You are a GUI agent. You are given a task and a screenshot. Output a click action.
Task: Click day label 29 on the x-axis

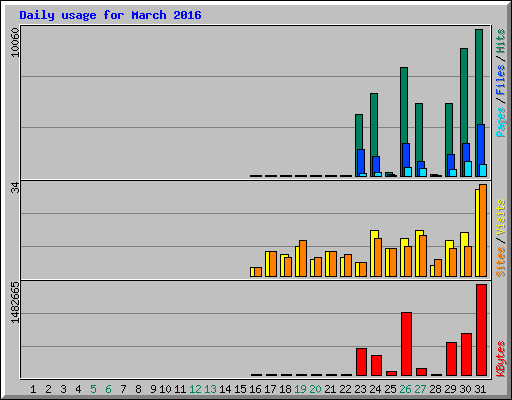click(x=450, y=389)
